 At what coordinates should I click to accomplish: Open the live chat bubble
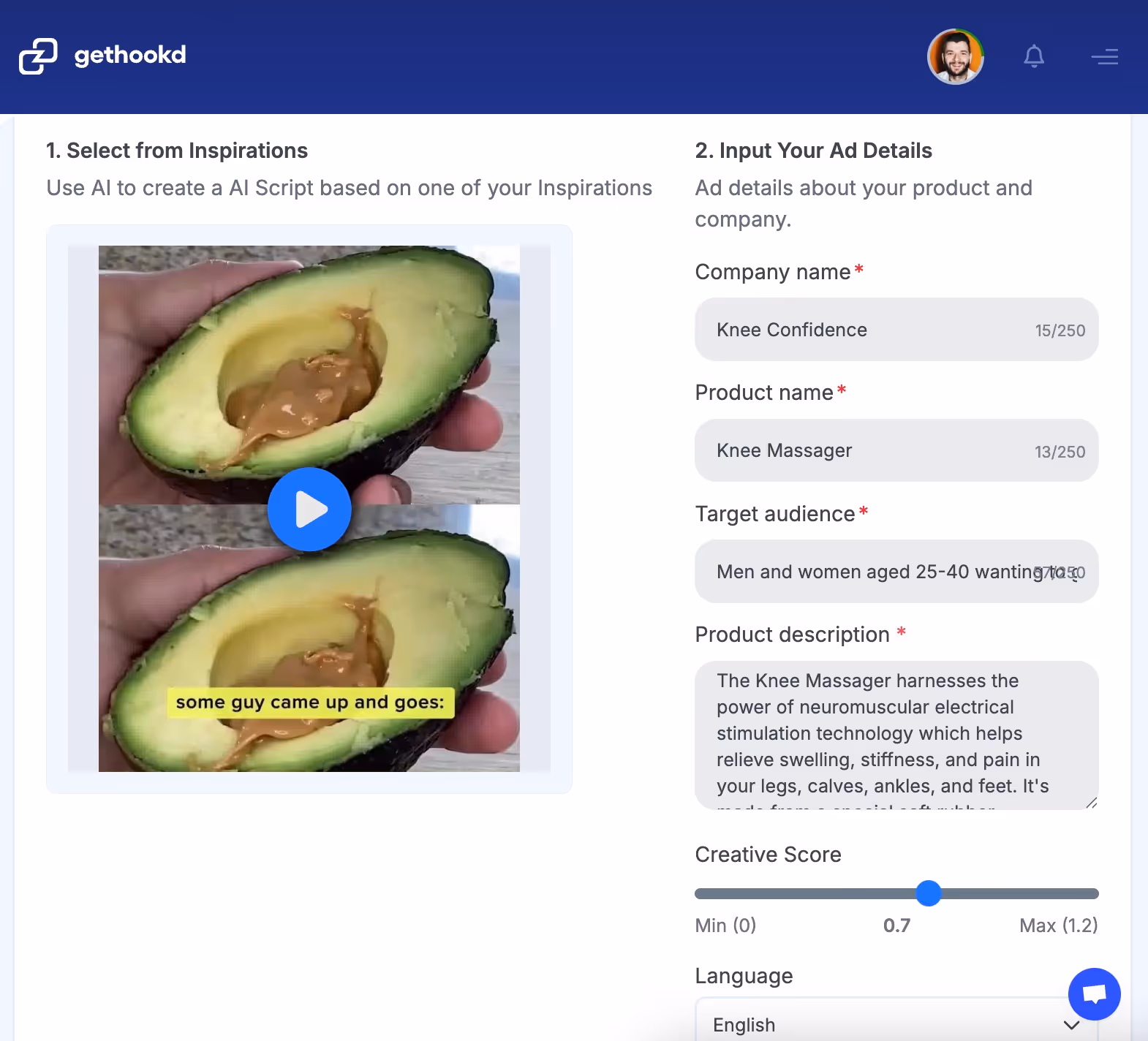coord(1094,994)
